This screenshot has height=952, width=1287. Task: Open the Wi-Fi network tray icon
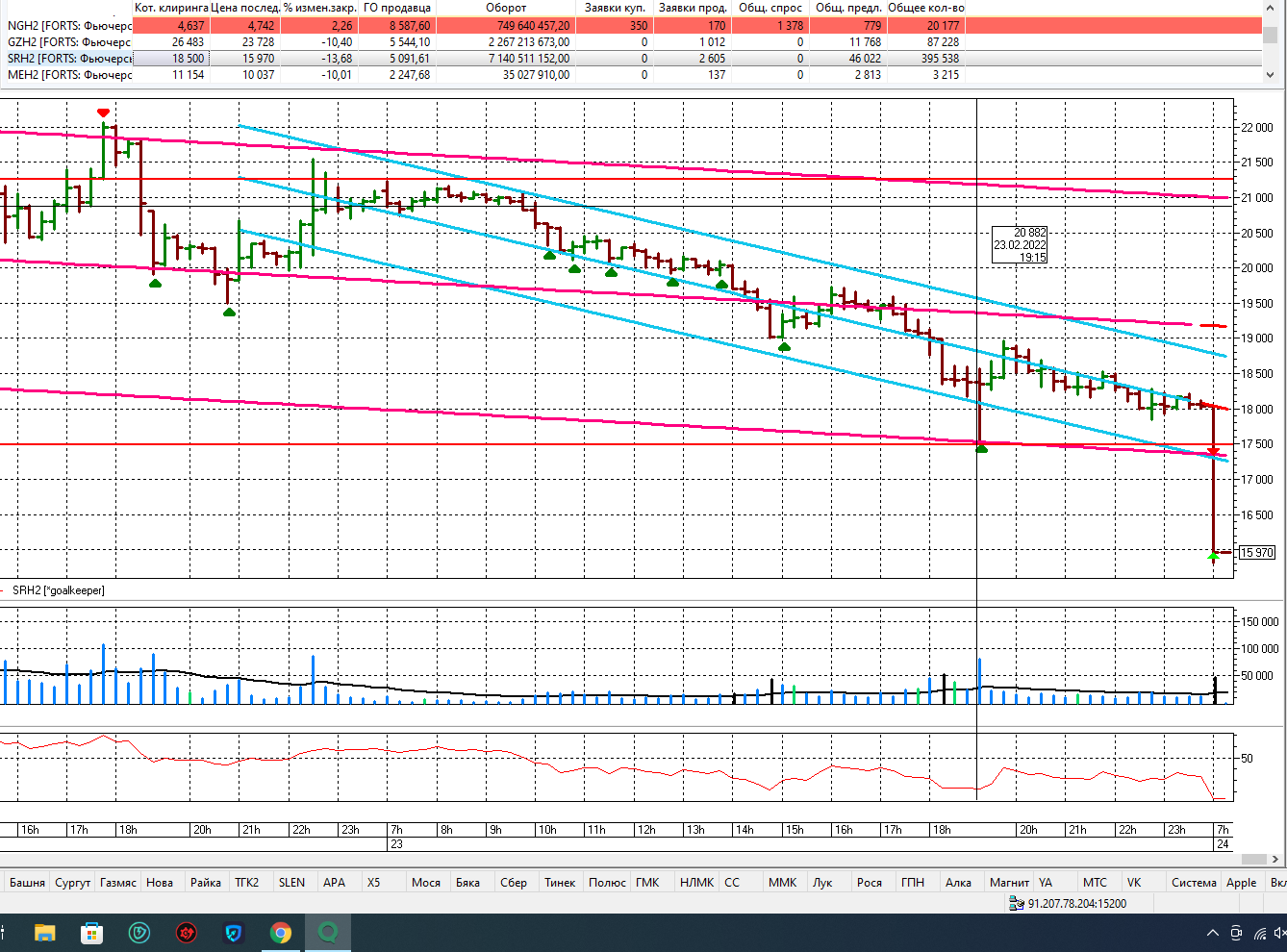coord(1259,933)
